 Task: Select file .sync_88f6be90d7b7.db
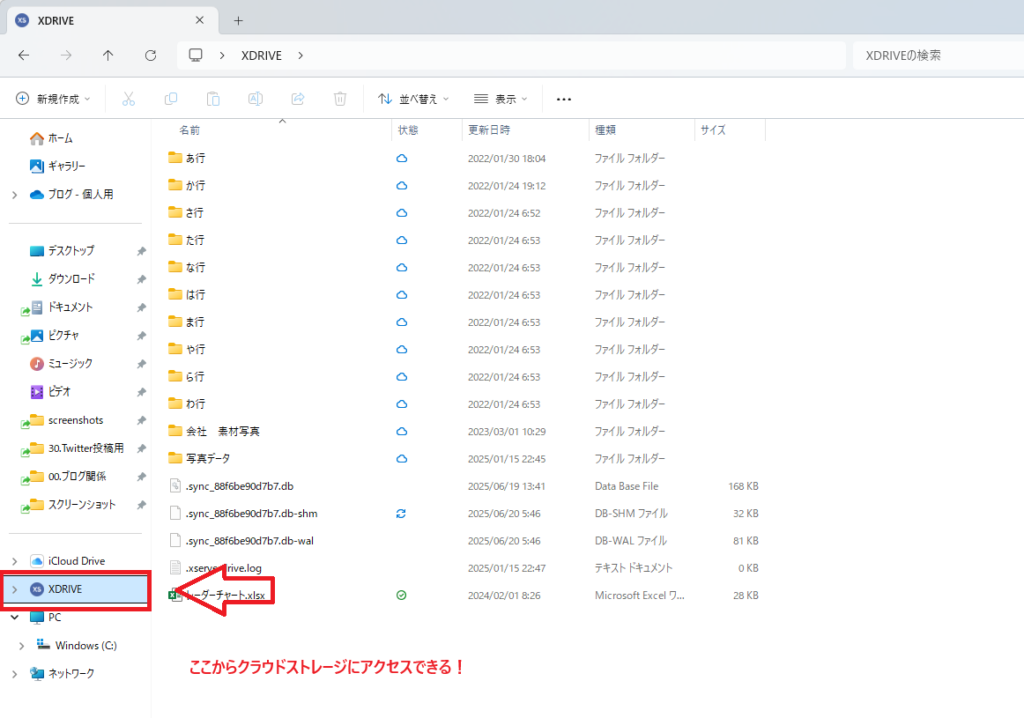coord(231,486)
